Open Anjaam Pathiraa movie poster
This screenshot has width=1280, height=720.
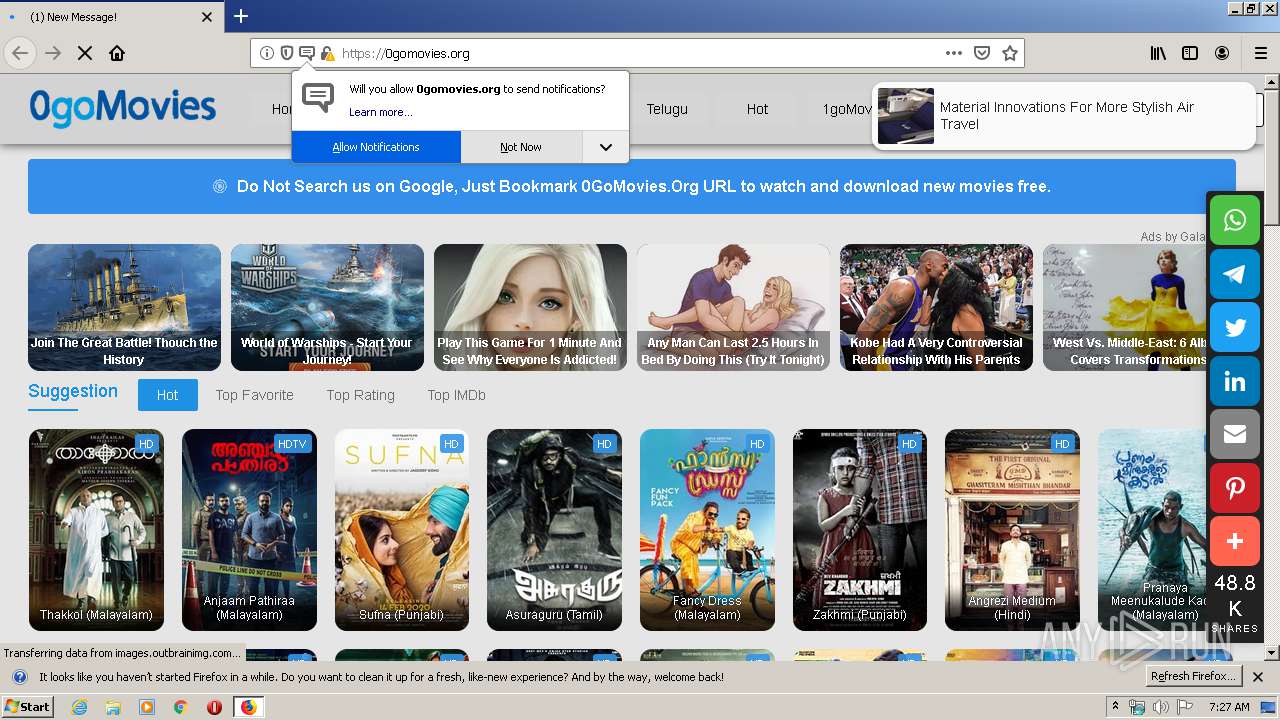point(249,530)
